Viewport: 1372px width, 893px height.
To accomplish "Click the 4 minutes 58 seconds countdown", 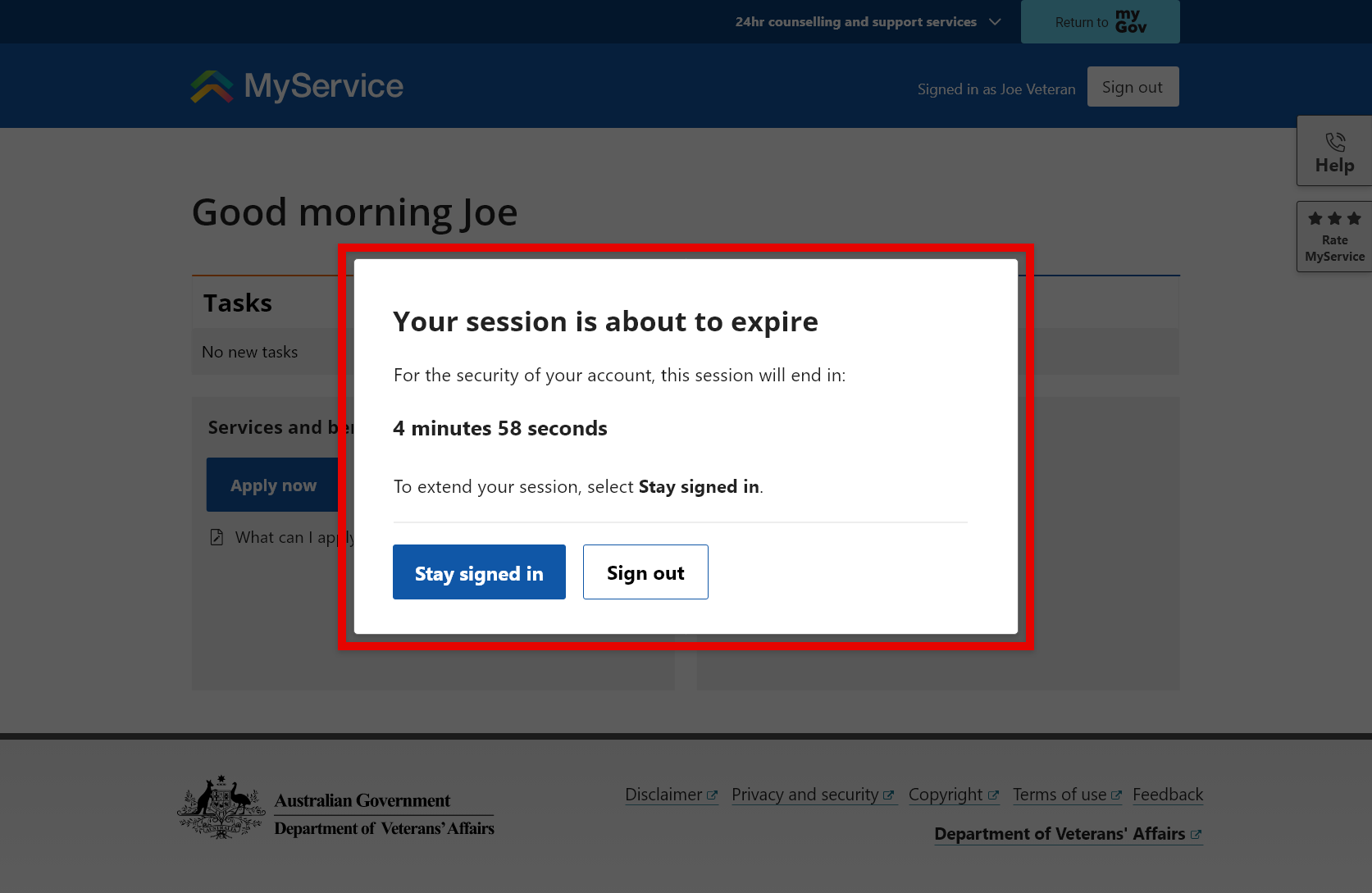I will point(500,428).
